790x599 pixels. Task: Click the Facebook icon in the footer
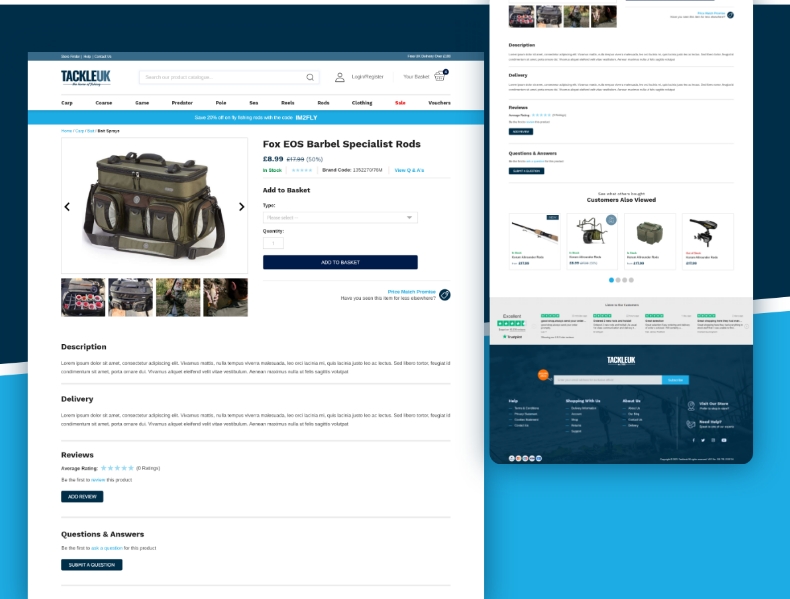[x=693, y=440]
